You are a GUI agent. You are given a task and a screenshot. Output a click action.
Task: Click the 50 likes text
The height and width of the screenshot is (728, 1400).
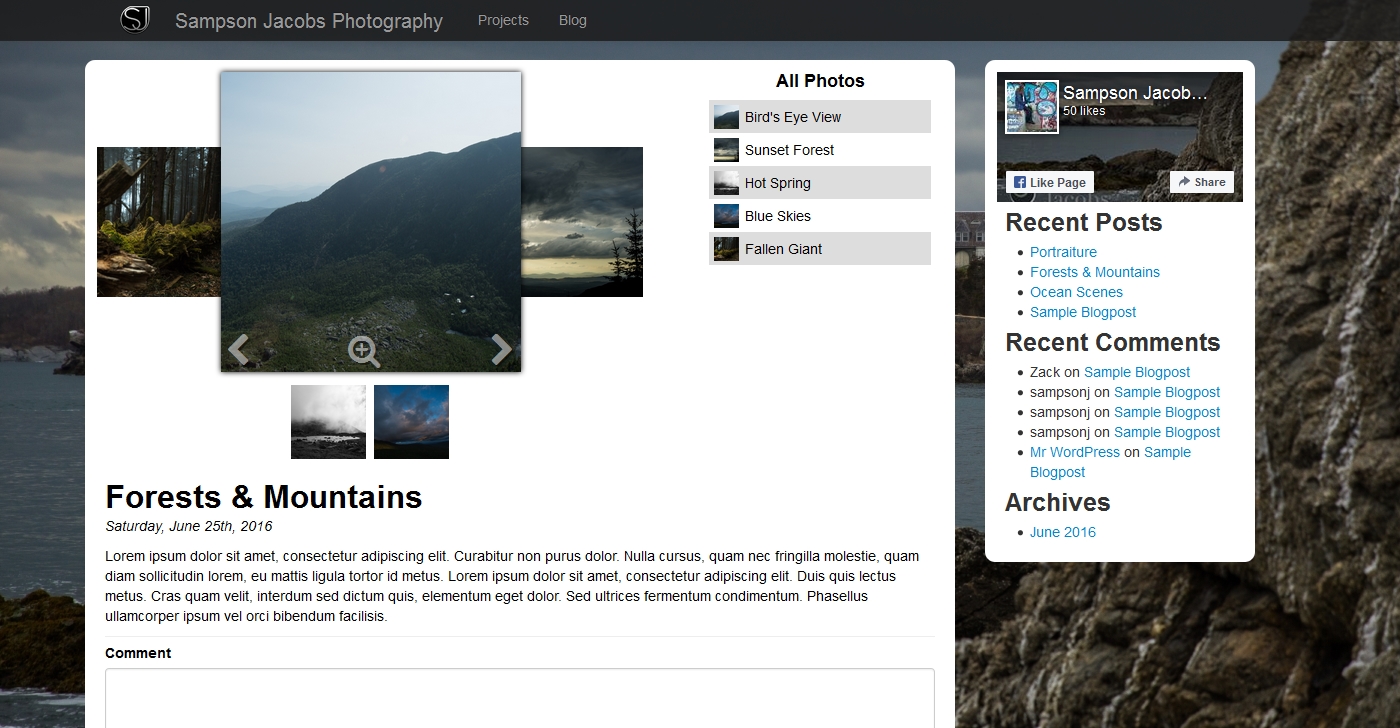1084,111
